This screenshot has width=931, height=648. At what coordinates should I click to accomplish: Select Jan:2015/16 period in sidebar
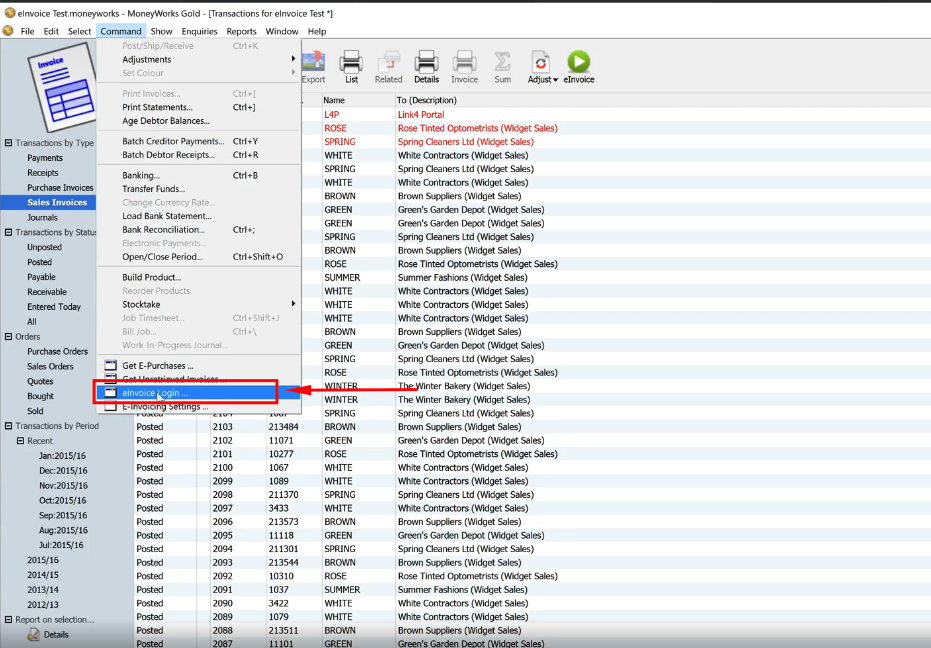pos(62,456)
